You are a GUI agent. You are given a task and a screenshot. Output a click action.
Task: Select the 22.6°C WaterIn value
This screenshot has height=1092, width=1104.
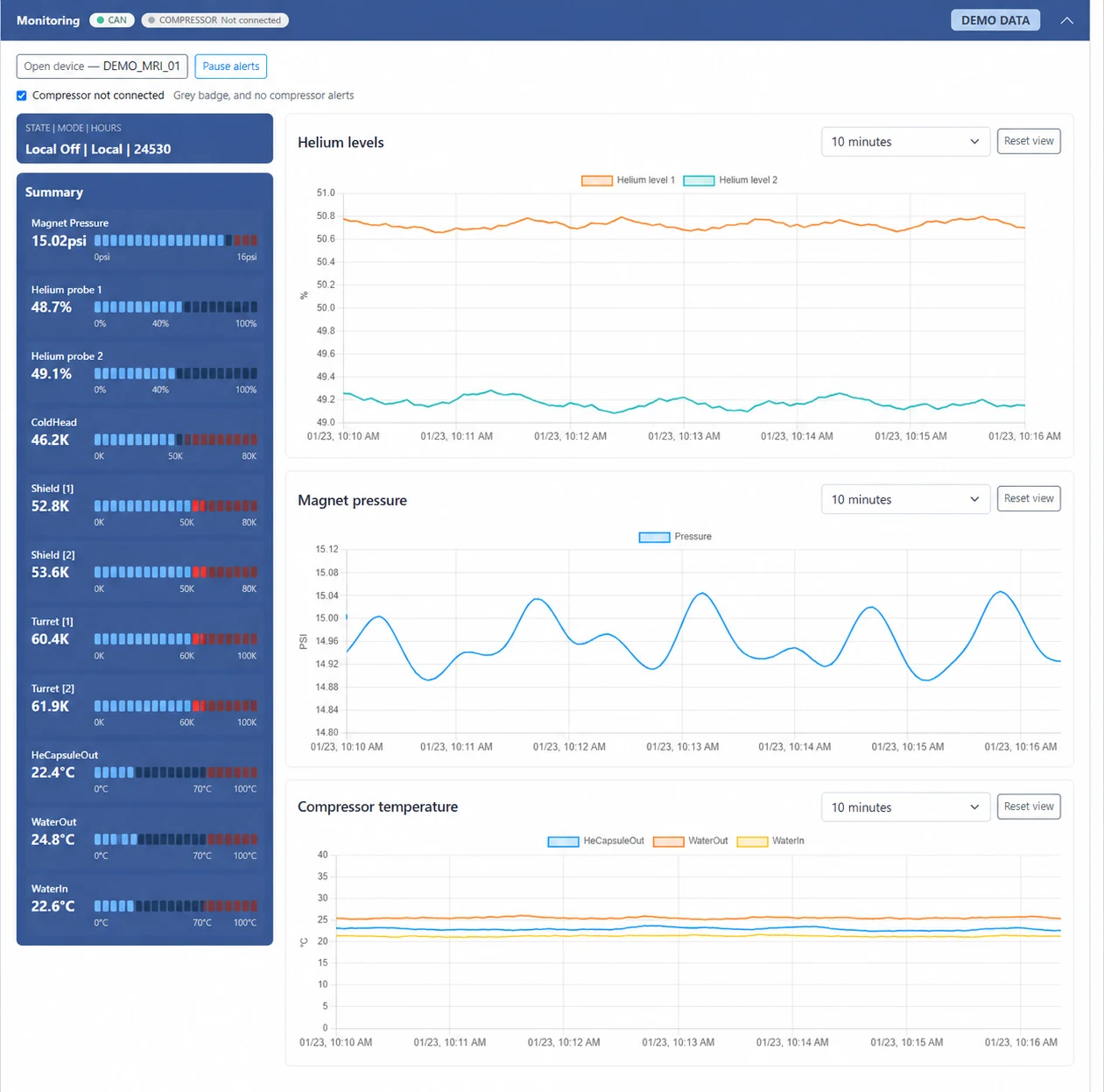coord(53,905)
